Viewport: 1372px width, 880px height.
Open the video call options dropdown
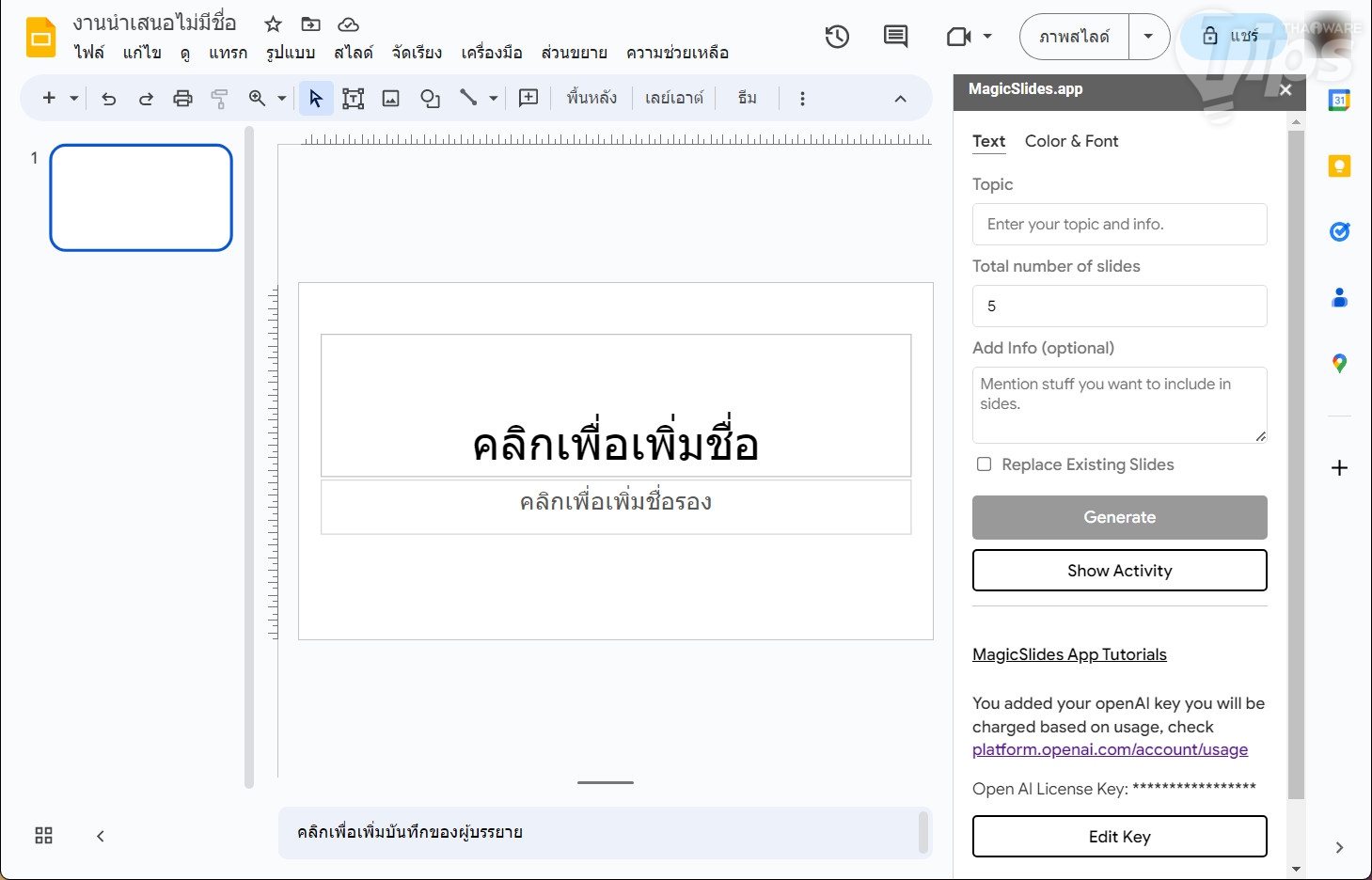coord(987,37)
